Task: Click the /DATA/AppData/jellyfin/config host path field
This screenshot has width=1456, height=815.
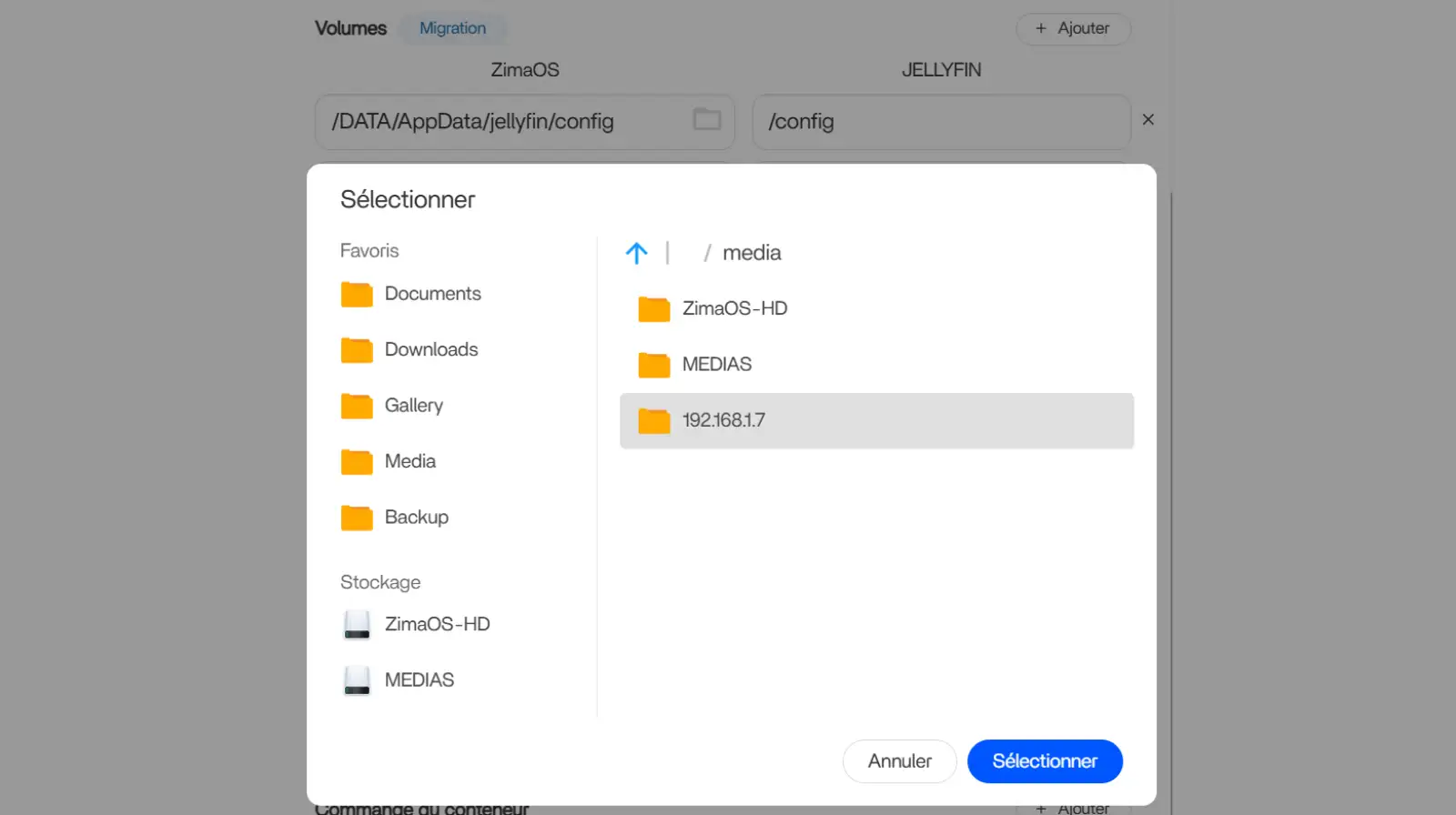Action: (x=500, y=122)
